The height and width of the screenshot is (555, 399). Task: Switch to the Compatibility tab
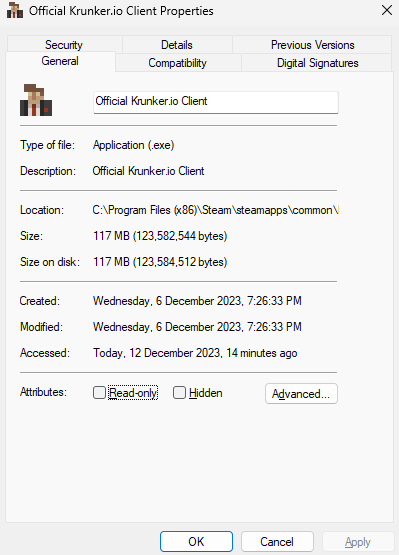click(178, 63)
